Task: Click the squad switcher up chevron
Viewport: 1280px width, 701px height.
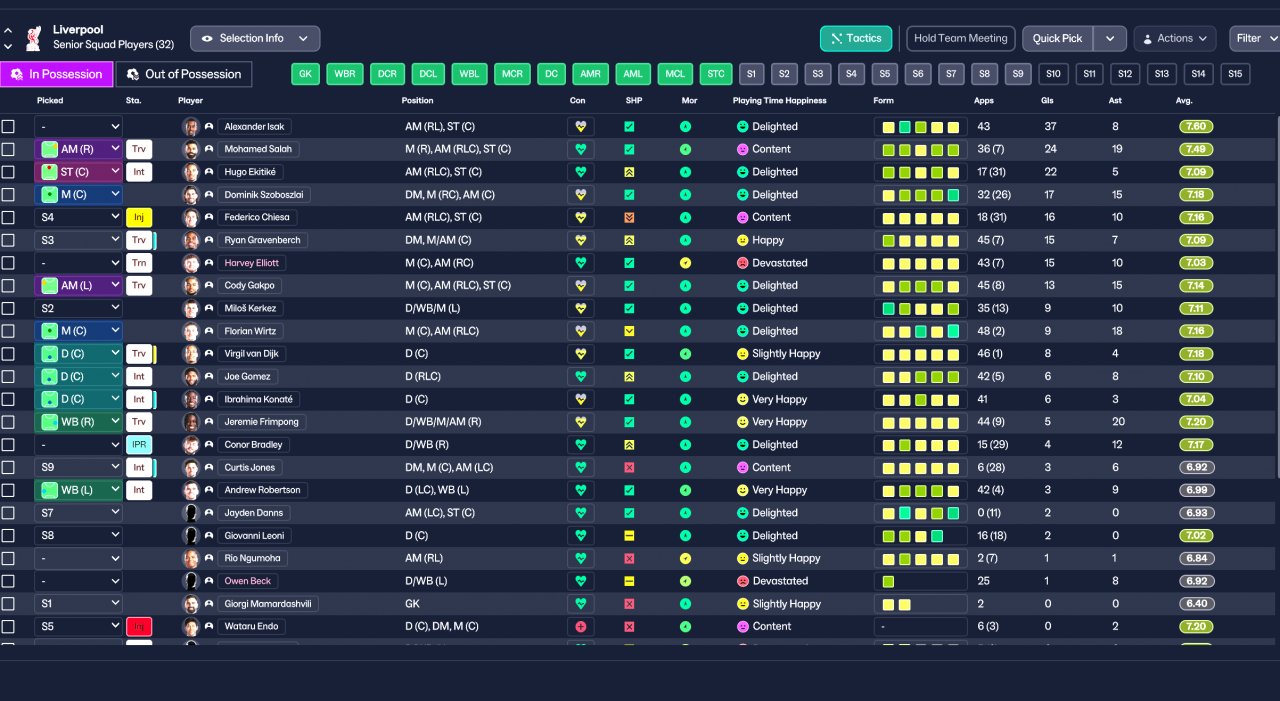Action: (x=8, y=31)
